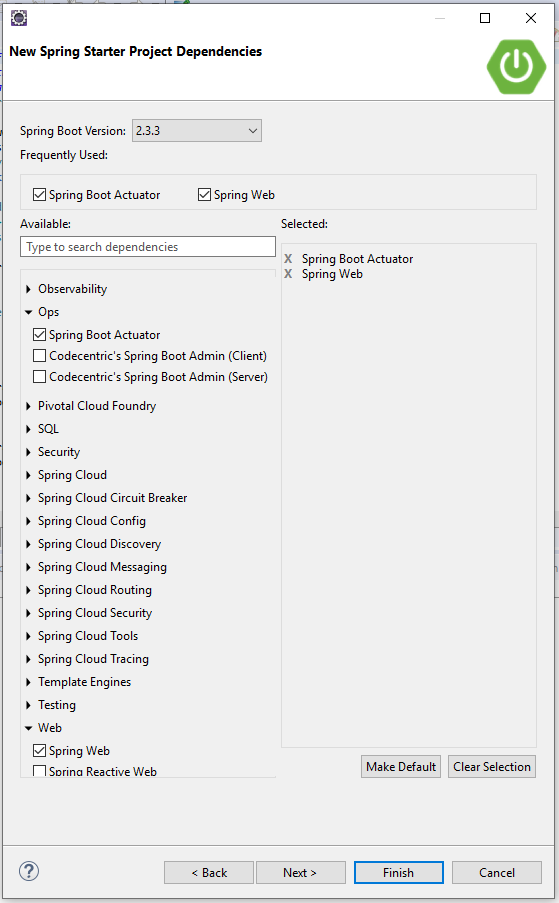Cancel the new project dialog
This screenshot has height=903, width=559.
[x=497, y=872]
